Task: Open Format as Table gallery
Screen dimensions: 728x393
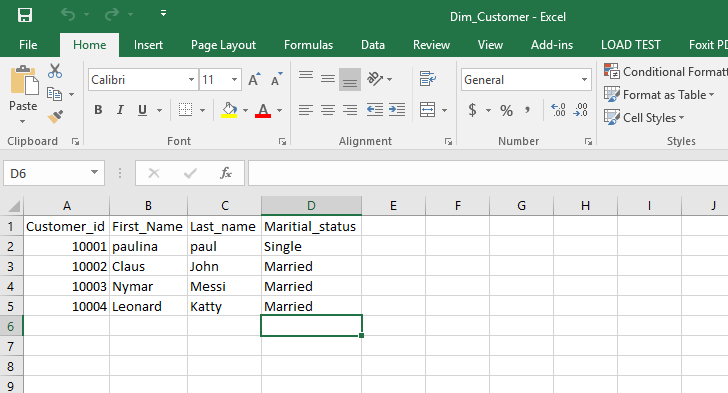Action: [x=659, y=95]
